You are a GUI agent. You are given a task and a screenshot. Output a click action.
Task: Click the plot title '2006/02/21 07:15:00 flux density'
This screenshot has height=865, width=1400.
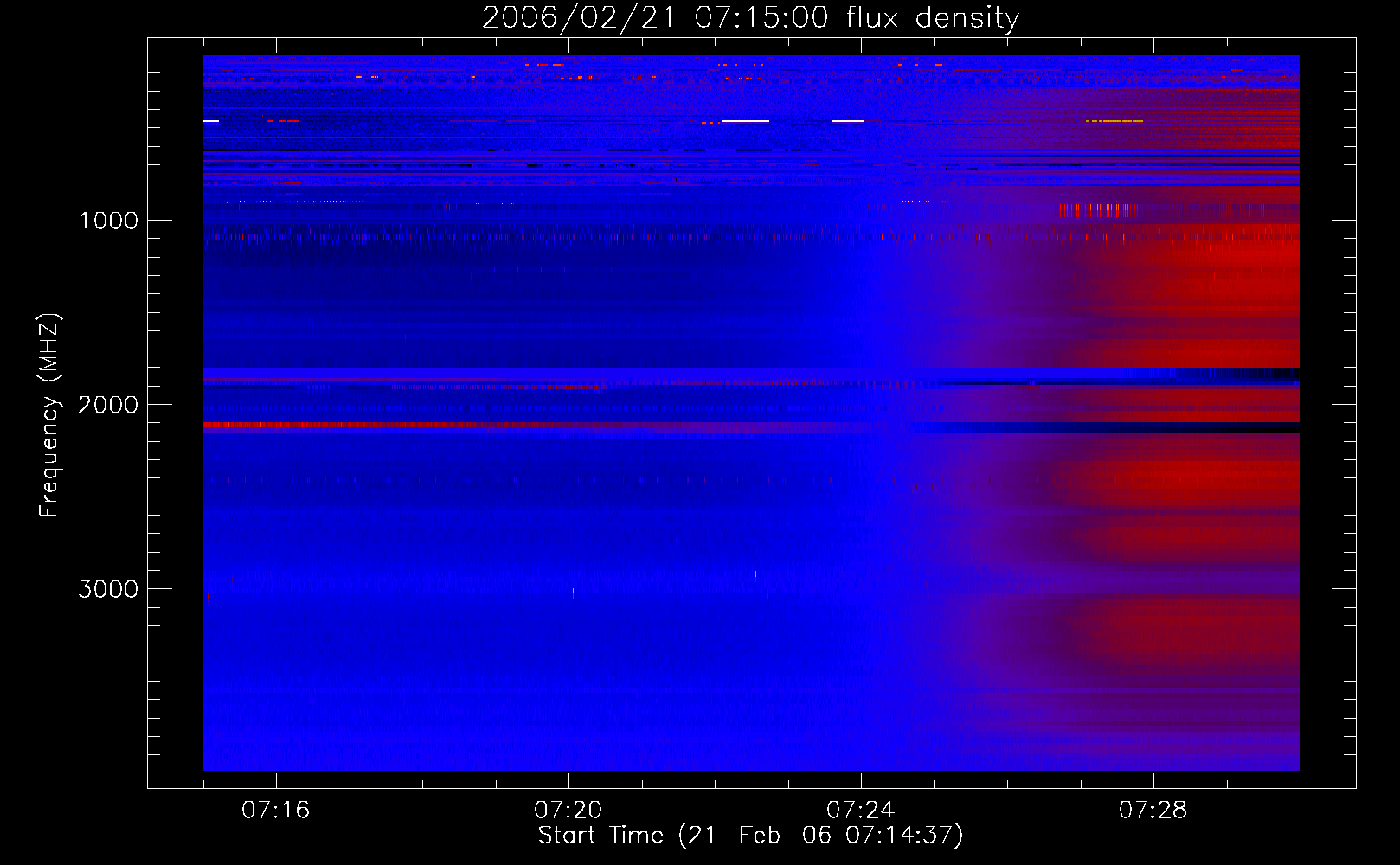point(750,17)
